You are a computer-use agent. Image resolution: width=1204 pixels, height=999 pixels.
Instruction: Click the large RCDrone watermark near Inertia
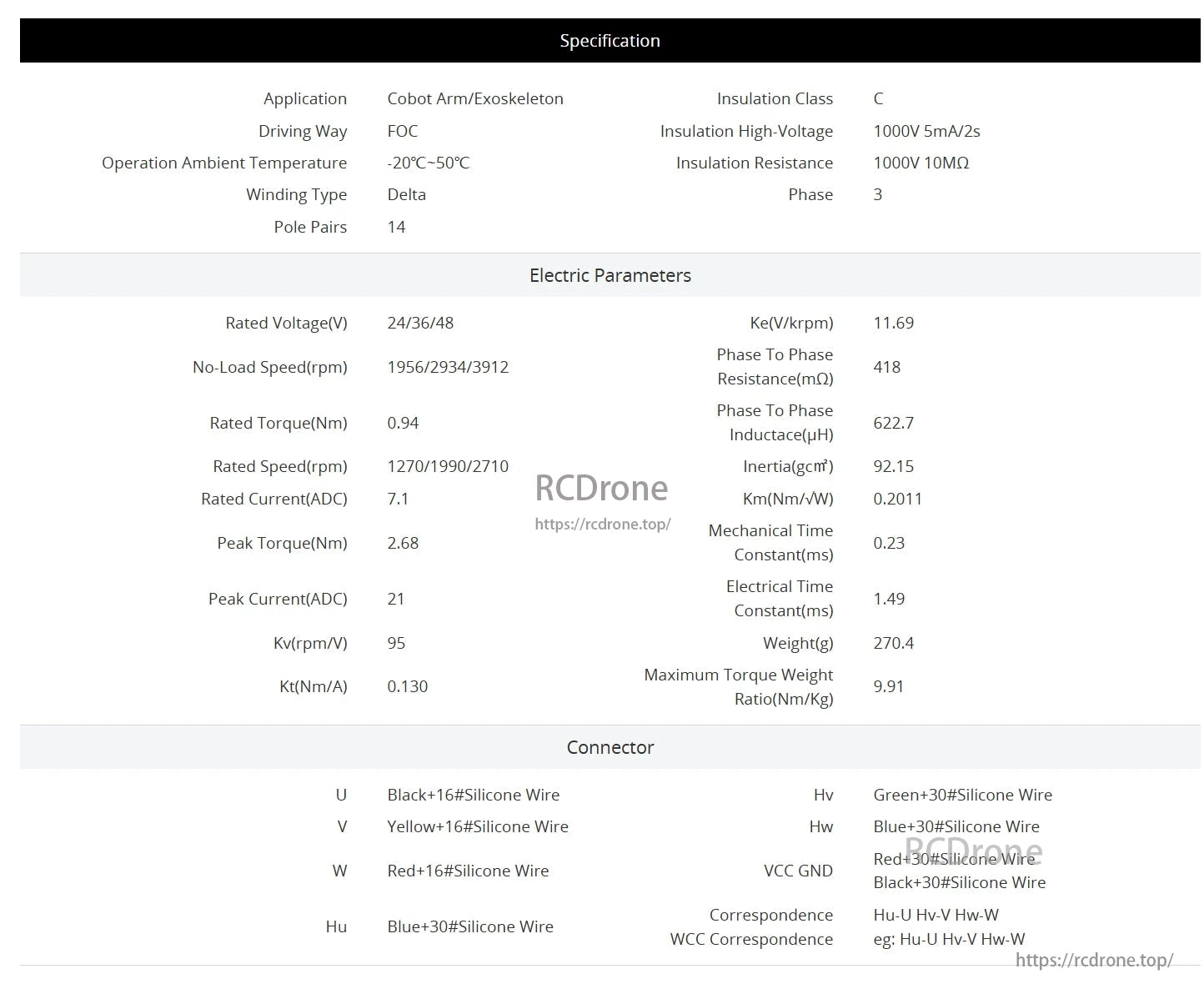pyautogui.click(x=601, y=489)
